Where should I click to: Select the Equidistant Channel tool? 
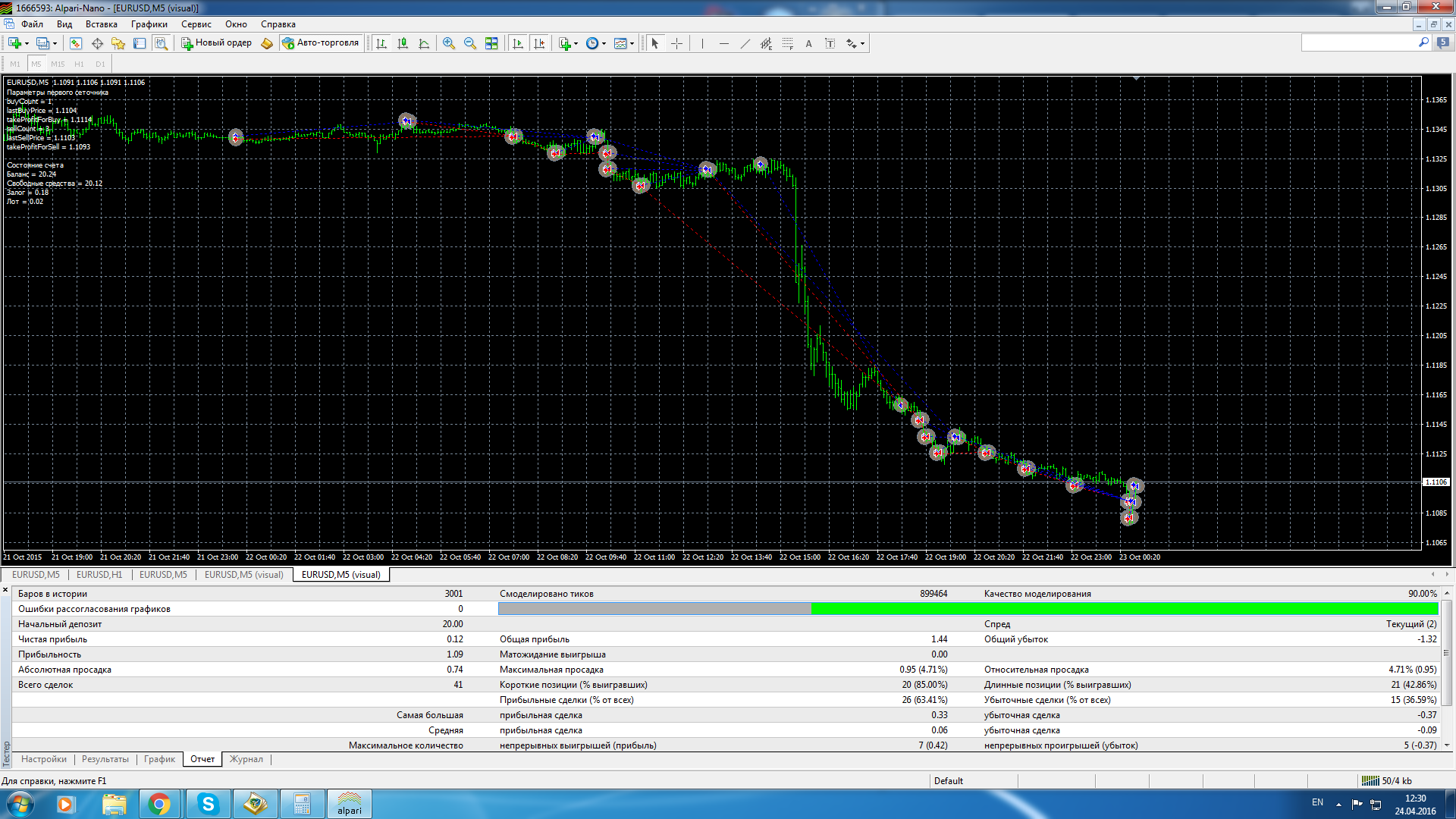(766, 43)
